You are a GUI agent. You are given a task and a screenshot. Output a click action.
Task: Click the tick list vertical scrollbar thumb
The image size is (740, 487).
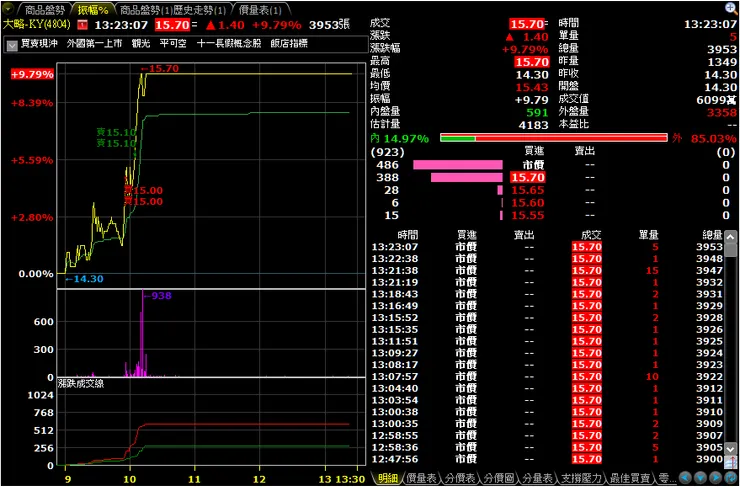tap(731, 249)
